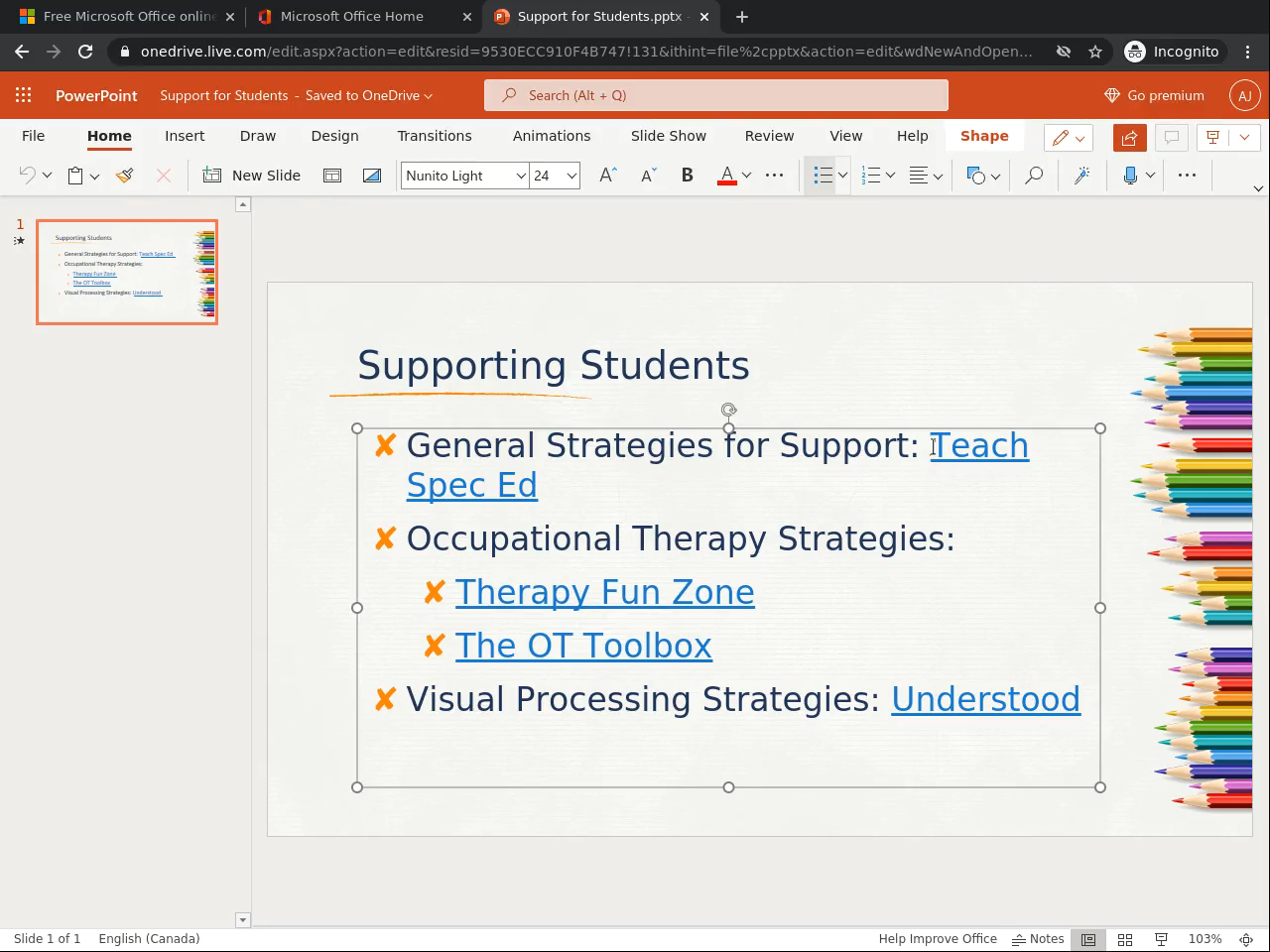This screenshot has width=1270, height=952.
Task: Start Dictate with the microphone icon
Action: coord(1130,176)
